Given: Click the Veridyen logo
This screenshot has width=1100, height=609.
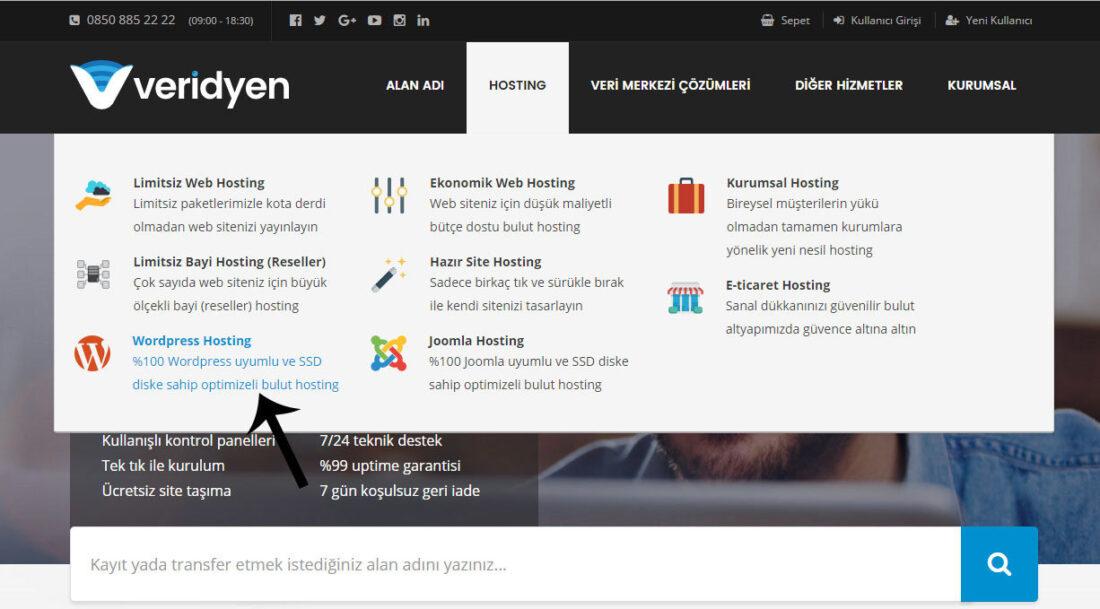Looking at the screenshot, I should click(180, 86).
